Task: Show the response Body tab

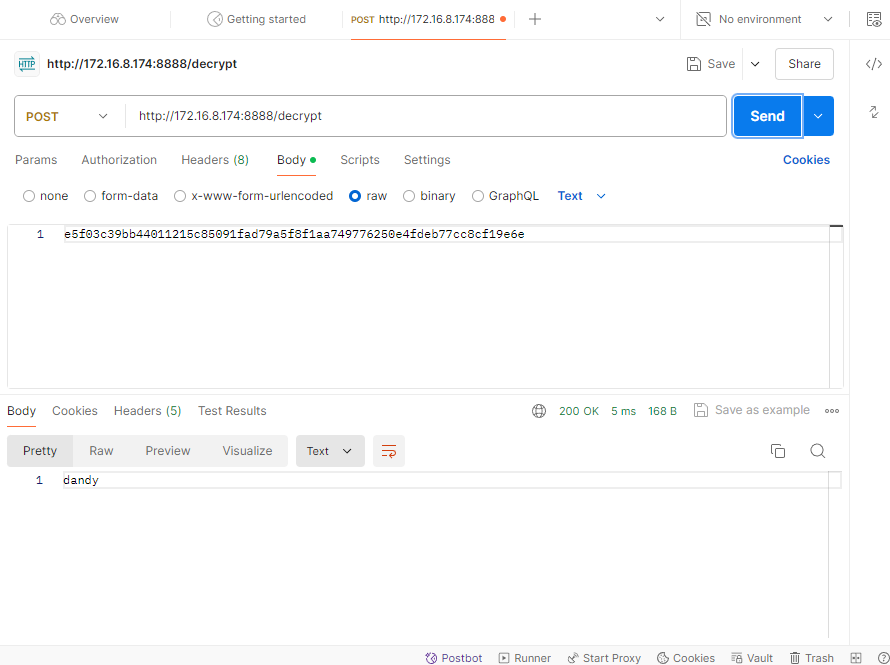Action: (x=22, y=411)
